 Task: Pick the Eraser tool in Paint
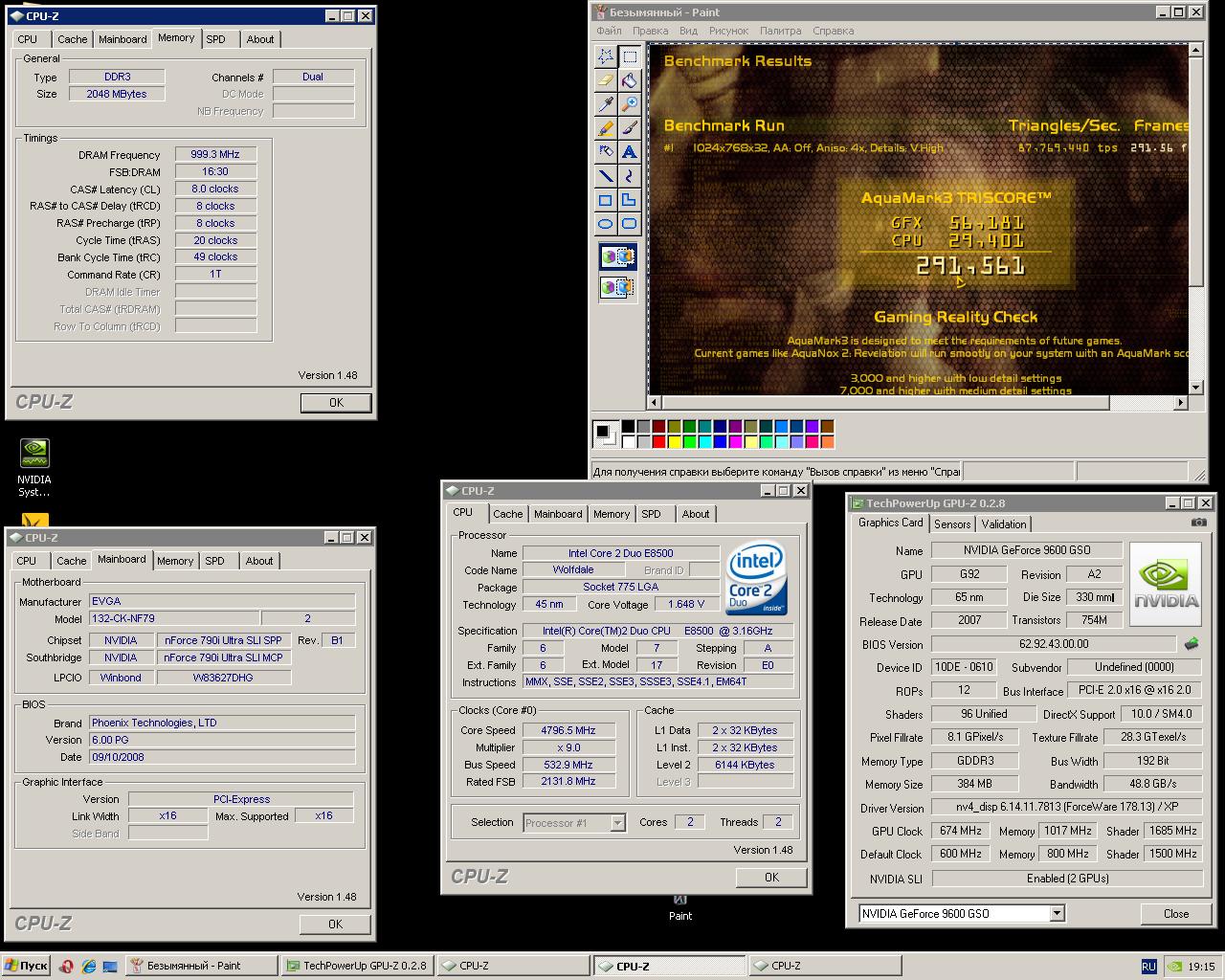606,79
